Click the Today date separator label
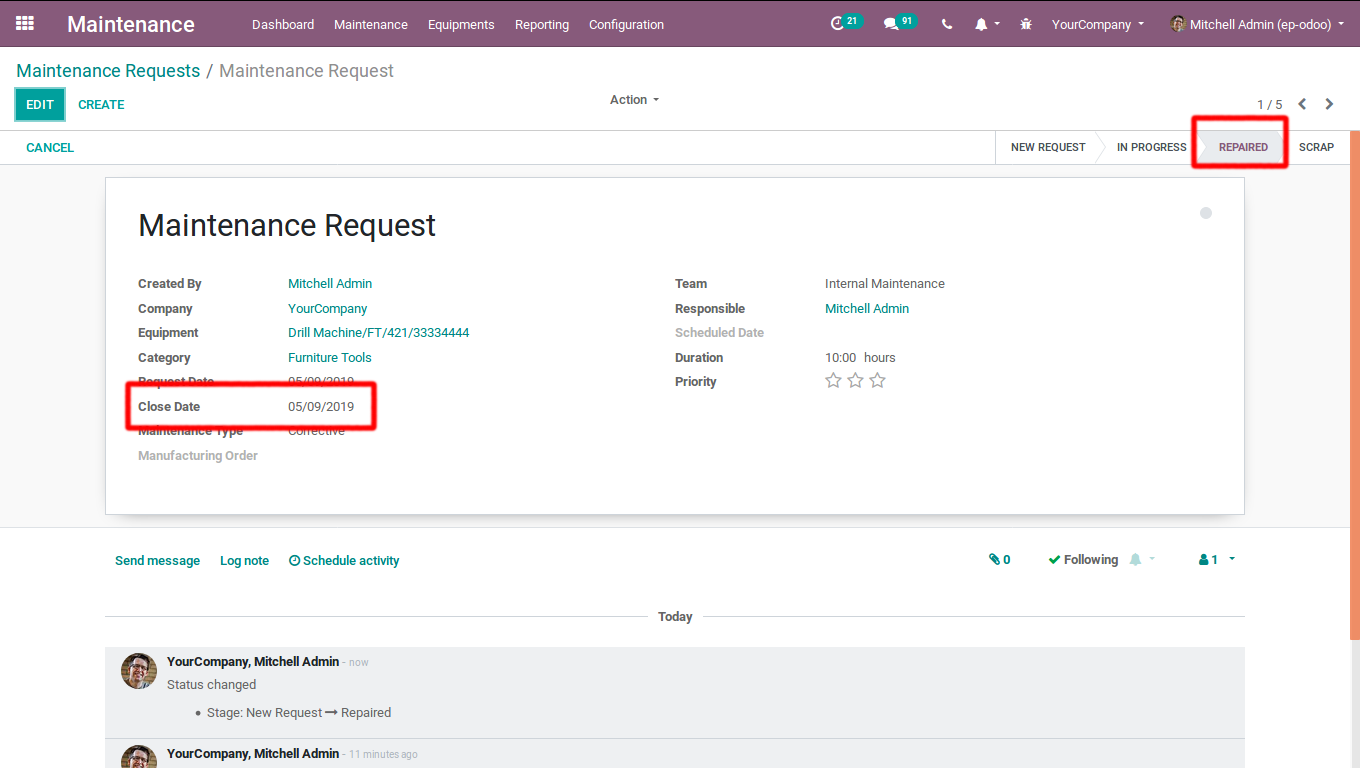Image resolution: width=1360 pixels, height=768 pixels. [x=675, y=617]
